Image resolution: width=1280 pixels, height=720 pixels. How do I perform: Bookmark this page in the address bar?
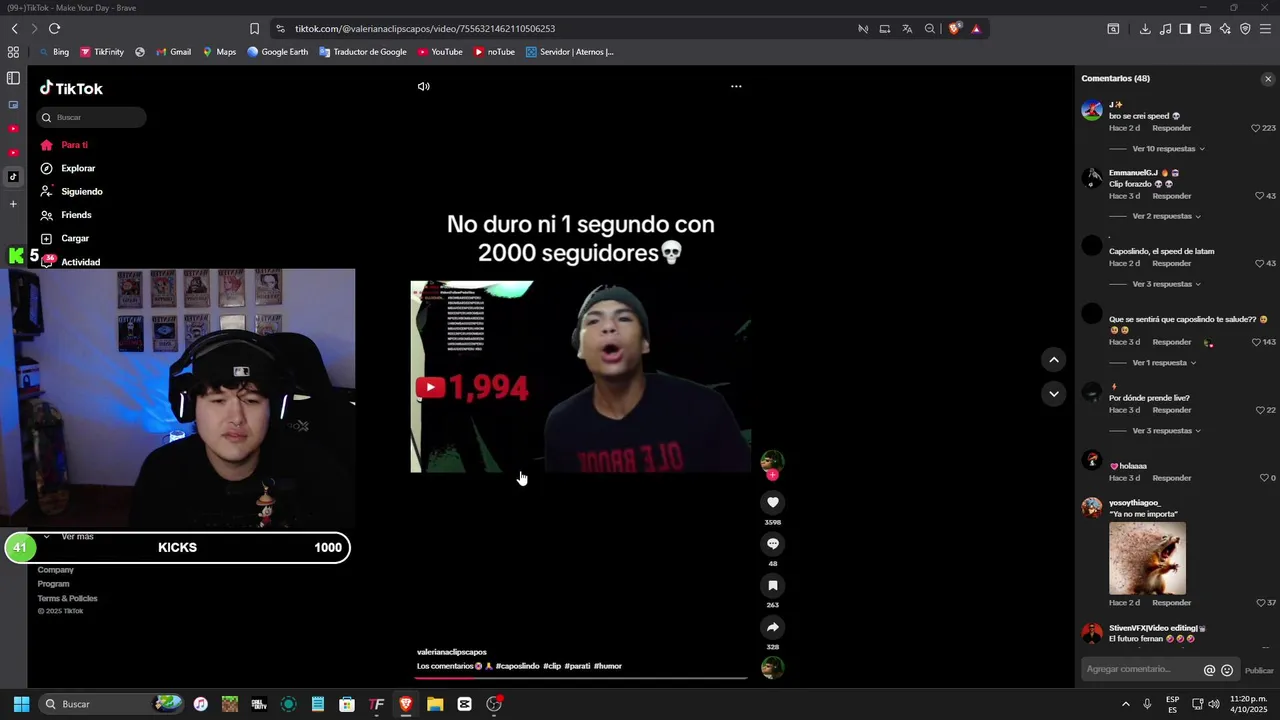tap(254, 29)
